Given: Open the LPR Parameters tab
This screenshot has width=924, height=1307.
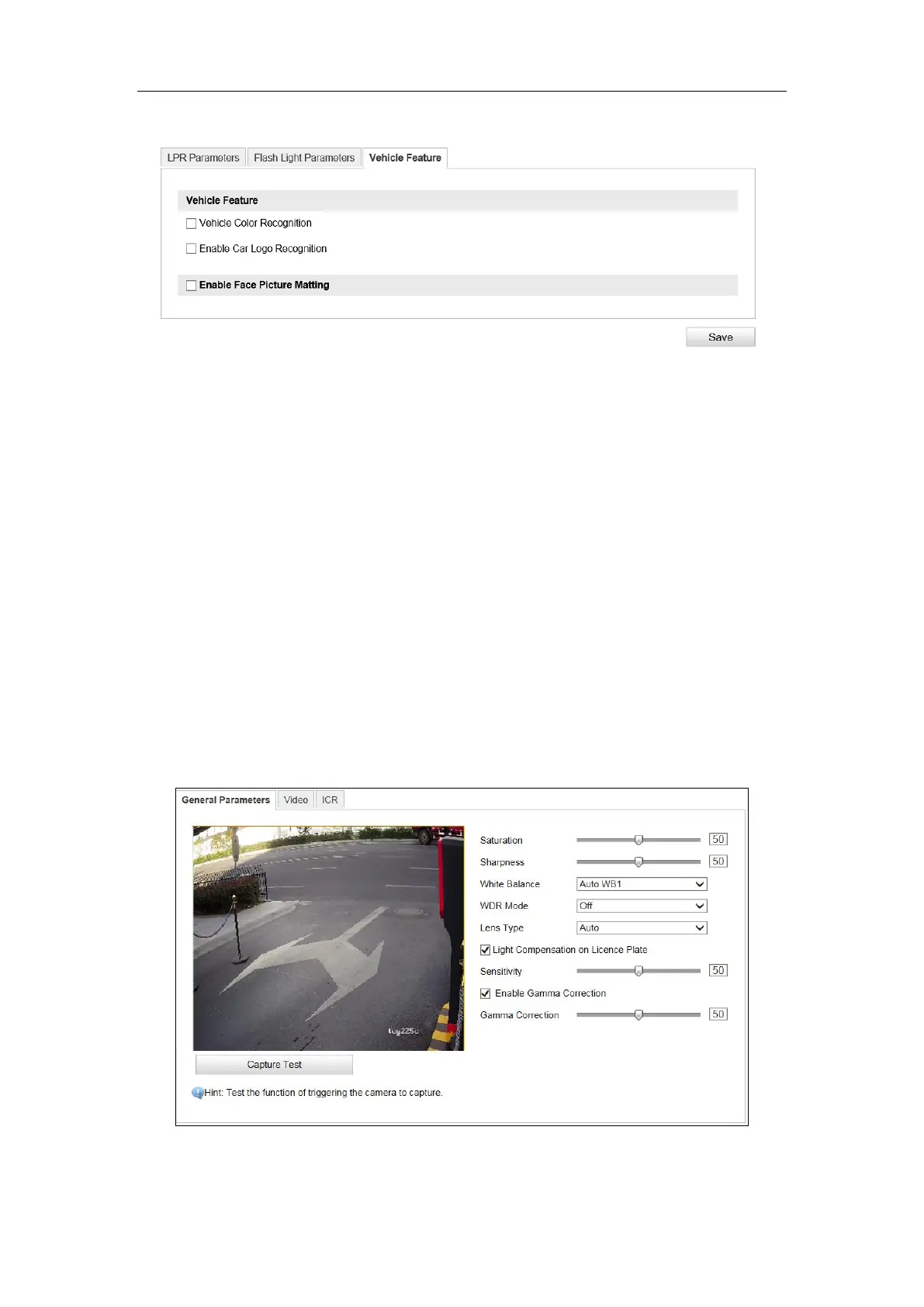Looking at the screenshot, I should 203,158.
